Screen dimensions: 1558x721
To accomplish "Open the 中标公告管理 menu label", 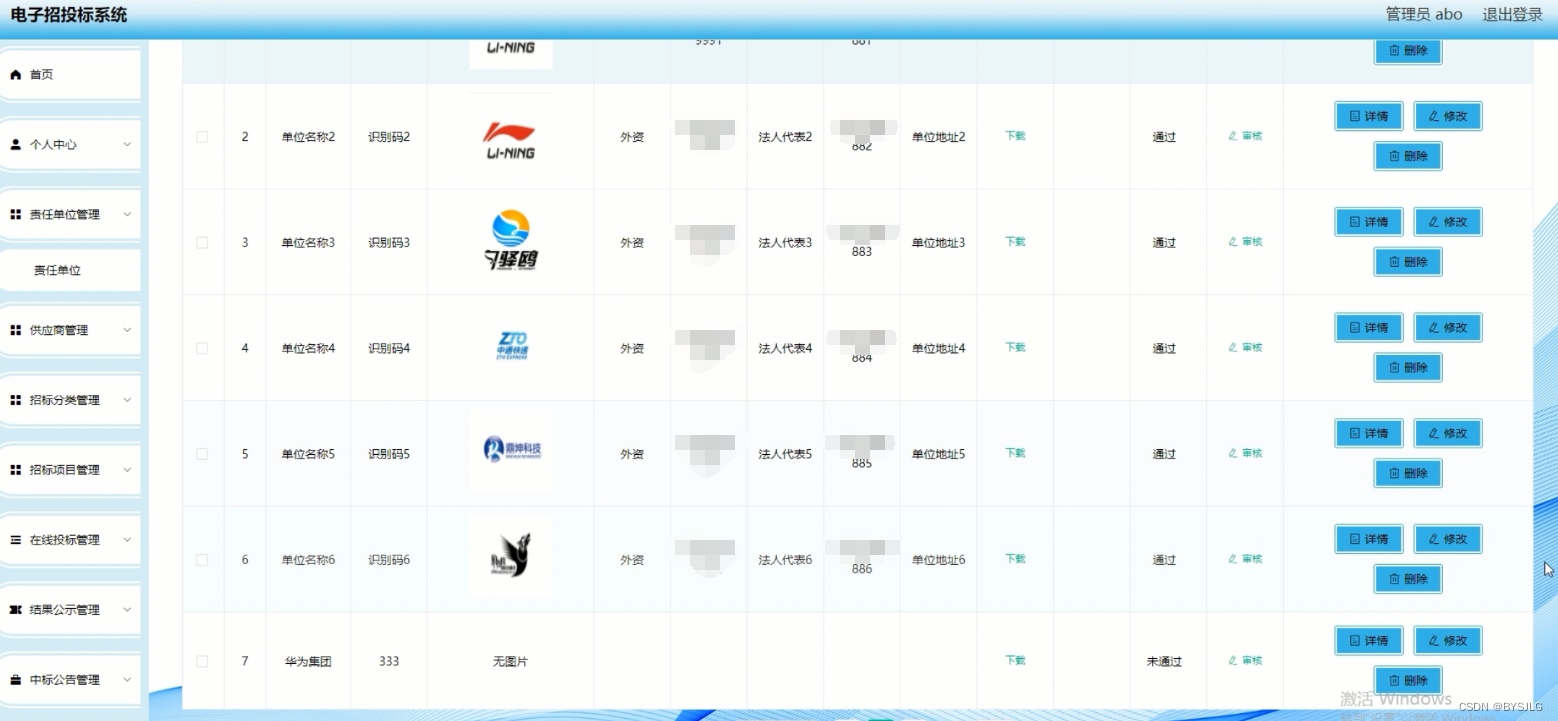I will coord(65,680).
